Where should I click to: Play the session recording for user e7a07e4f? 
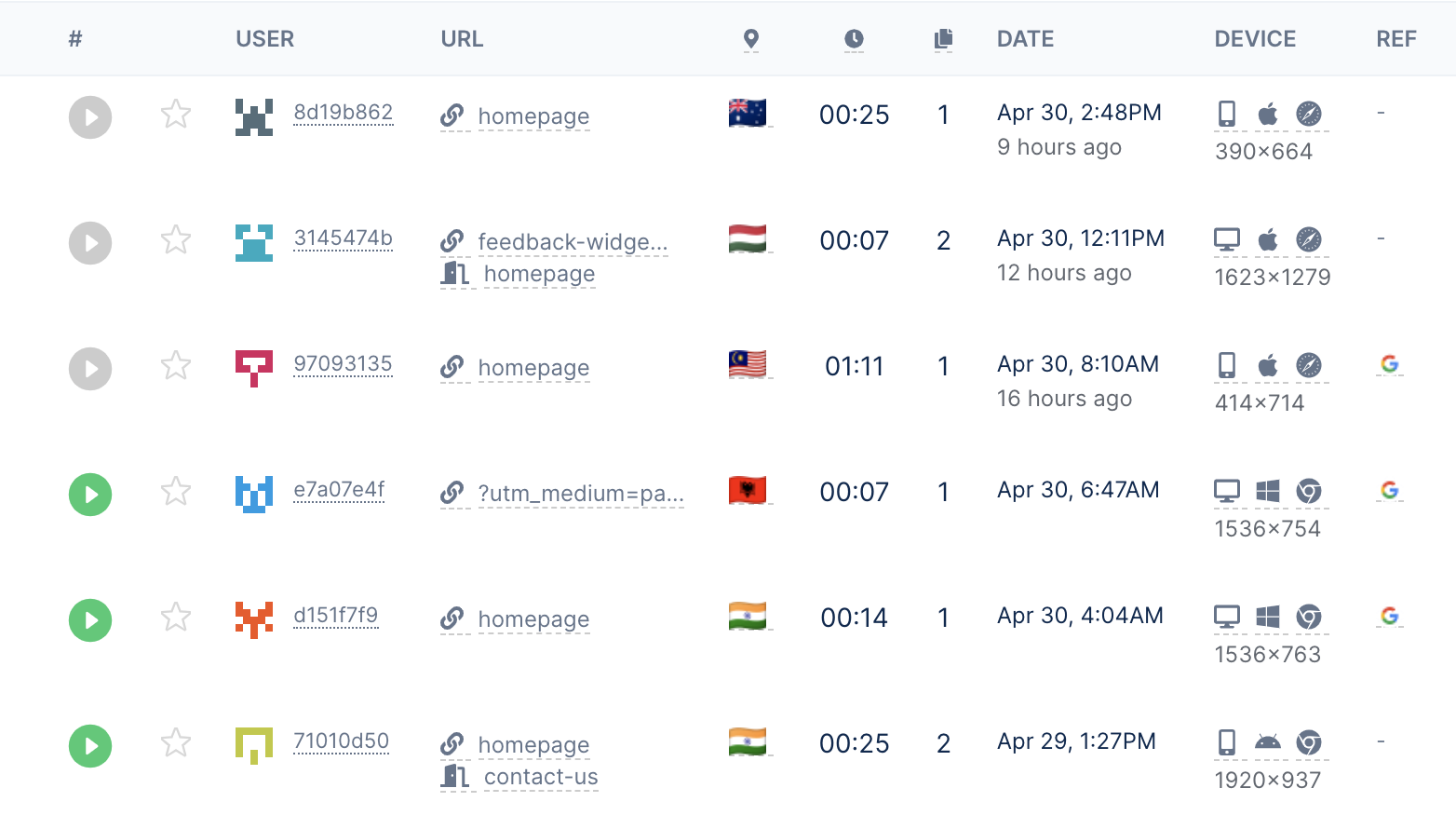coord(89,495)
